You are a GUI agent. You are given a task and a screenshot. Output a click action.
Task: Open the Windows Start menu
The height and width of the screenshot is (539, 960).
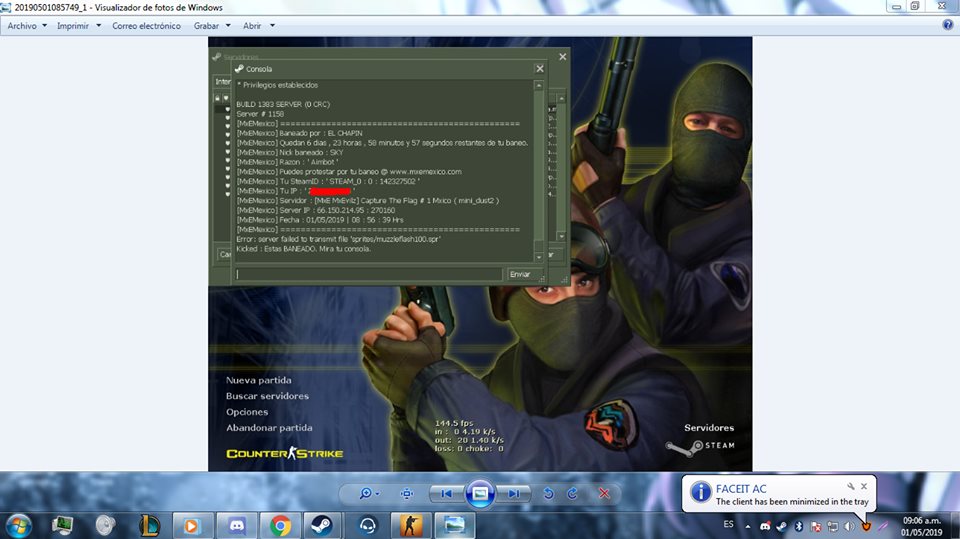[x=18, y=526]
